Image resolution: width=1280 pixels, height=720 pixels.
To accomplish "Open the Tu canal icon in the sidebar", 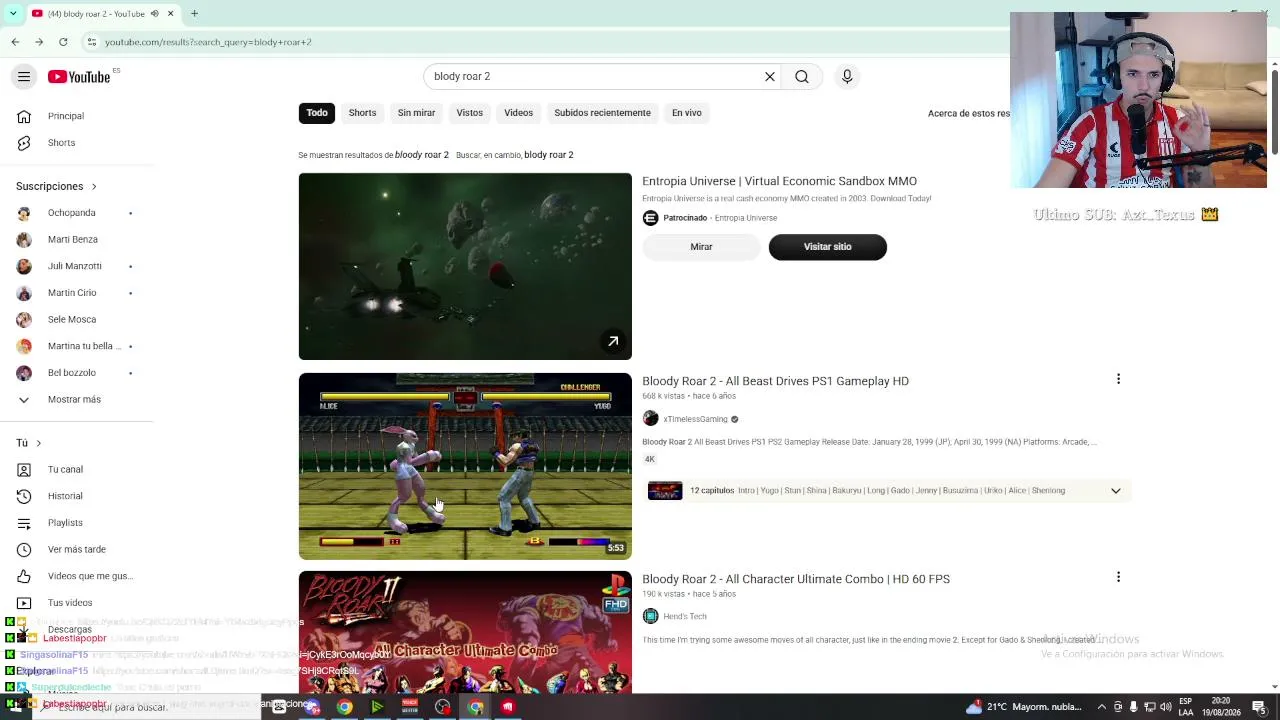I will point(24,469).
